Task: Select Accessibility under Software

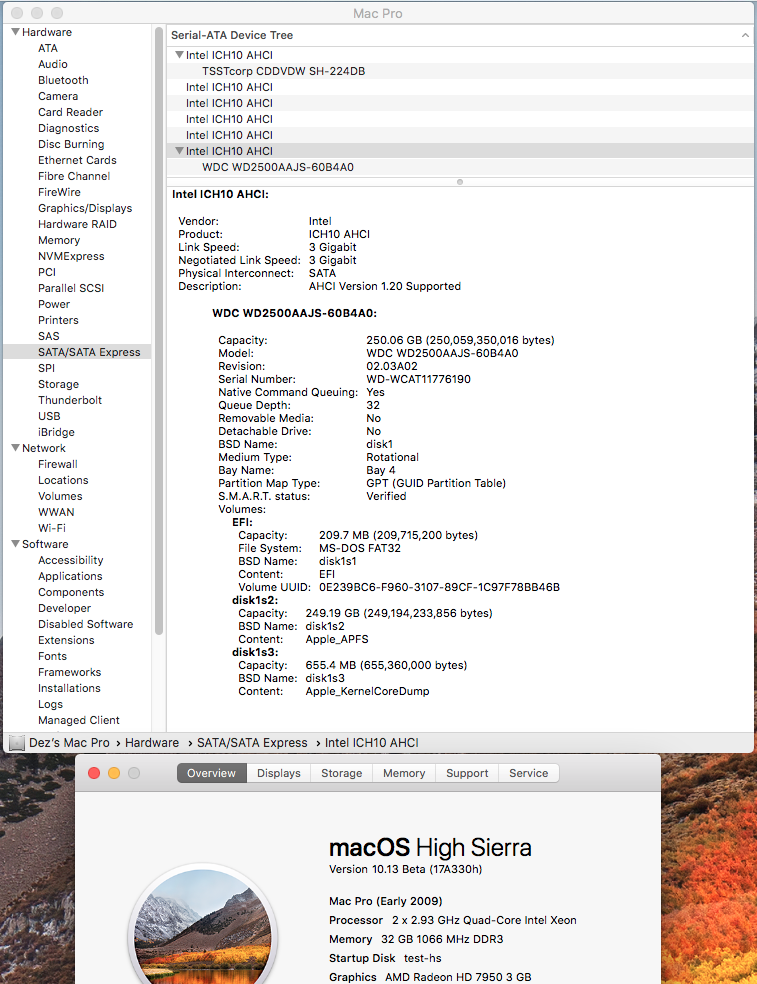Action: [70, 560]
